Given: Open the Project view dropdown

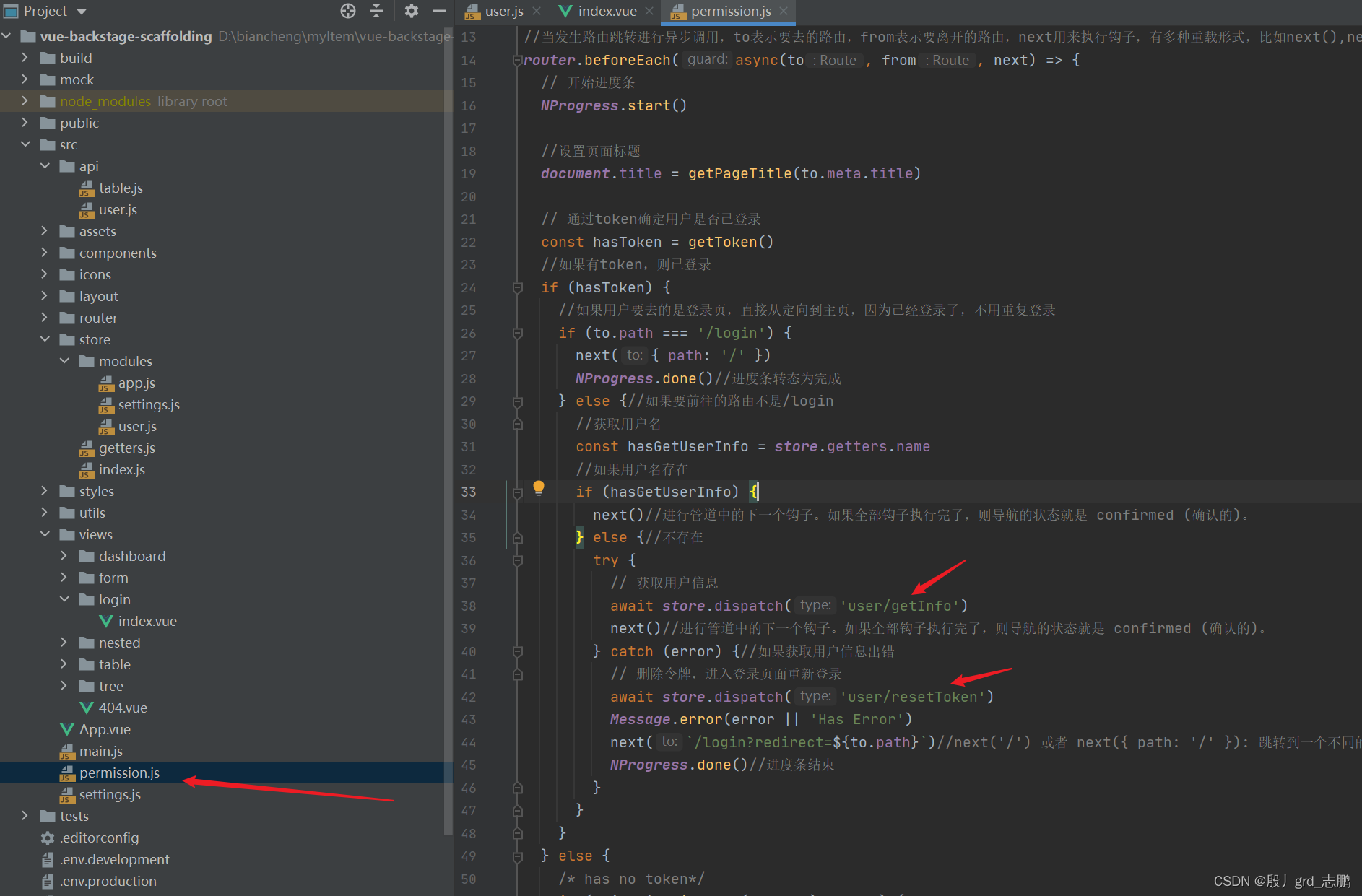Looking at the screenshot, I should [82, 12].
